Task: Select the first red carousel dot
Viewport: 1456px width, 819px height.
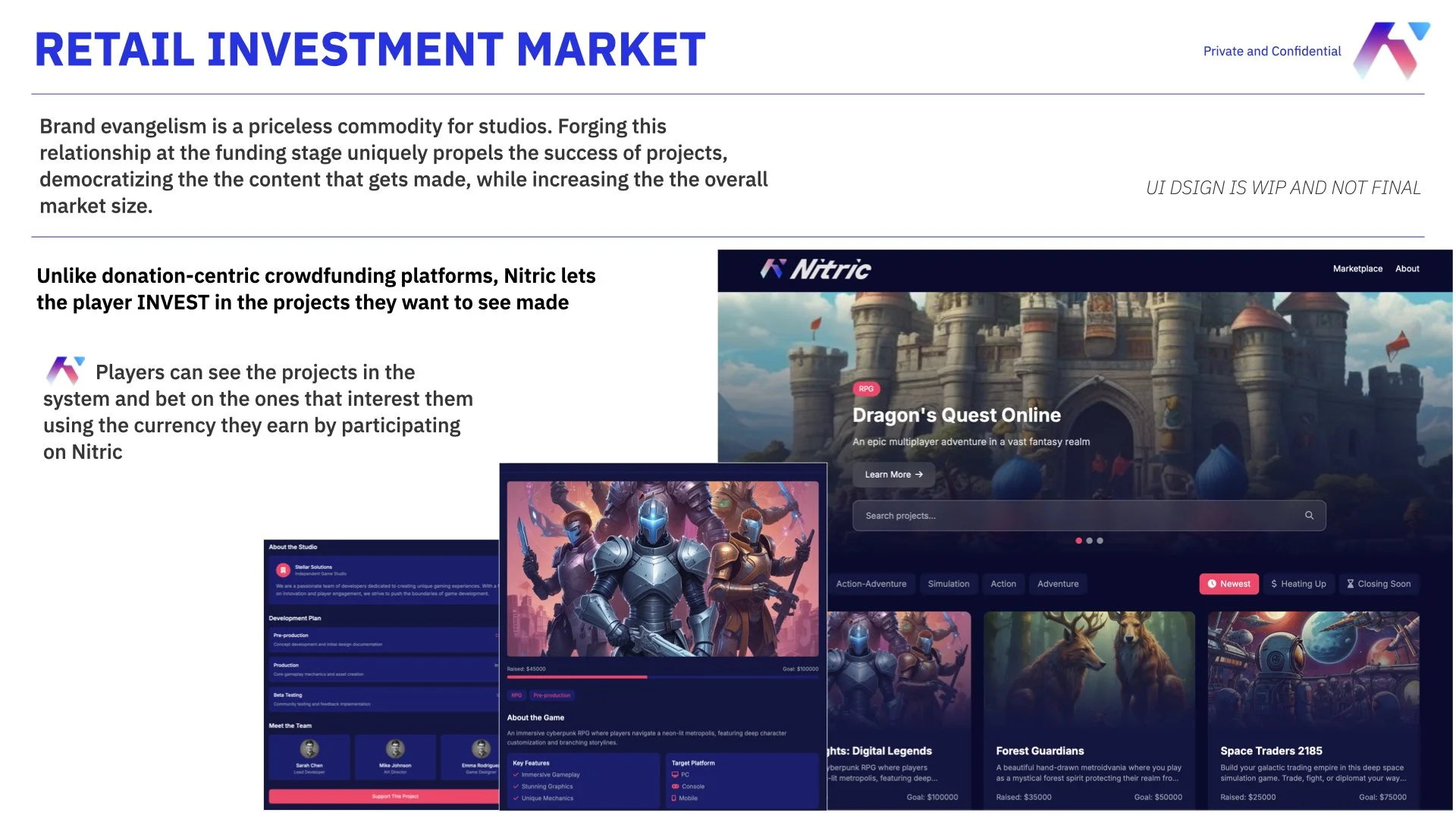Action: coord(1078,541)
